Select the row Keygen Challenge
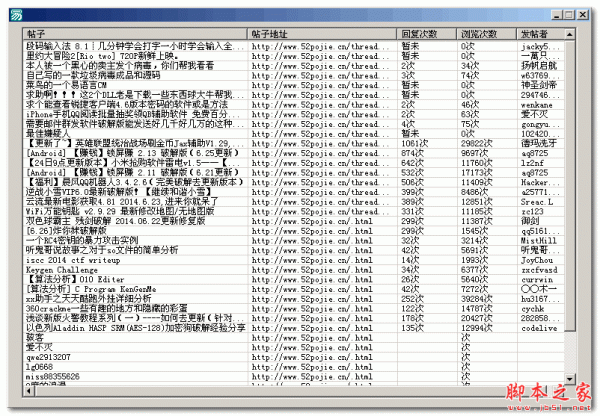 click(x=293, y=270)
